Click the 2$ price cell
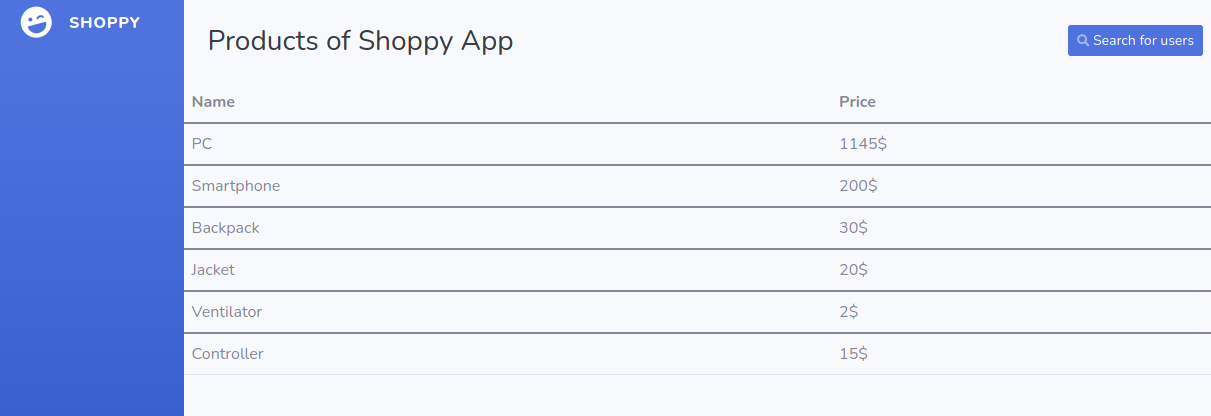Image resolution: width=1211 pixels, height=416 pixels. coord(849,312)
